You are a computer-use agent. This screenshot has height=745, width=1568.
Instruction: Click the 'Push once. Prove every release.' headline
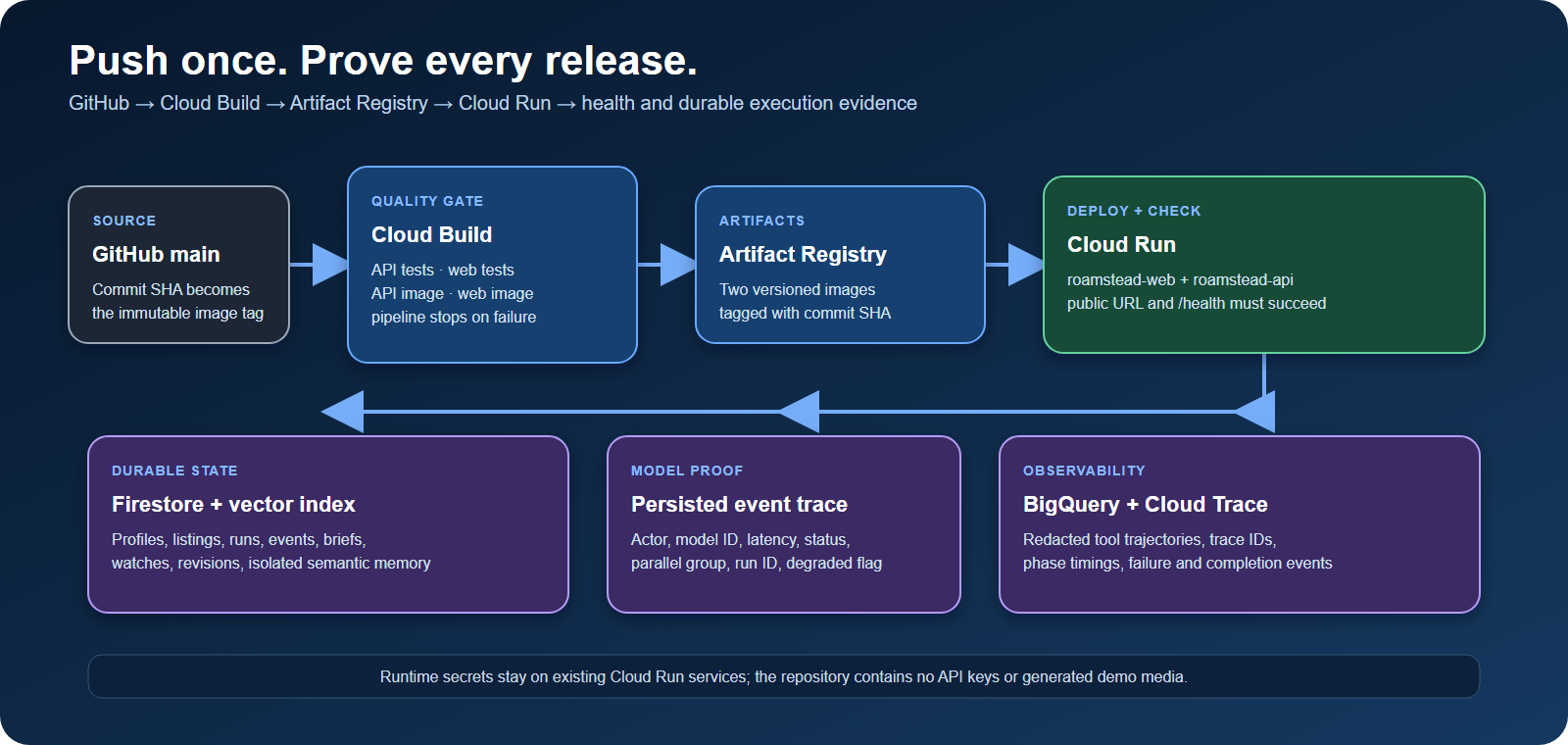383,61
